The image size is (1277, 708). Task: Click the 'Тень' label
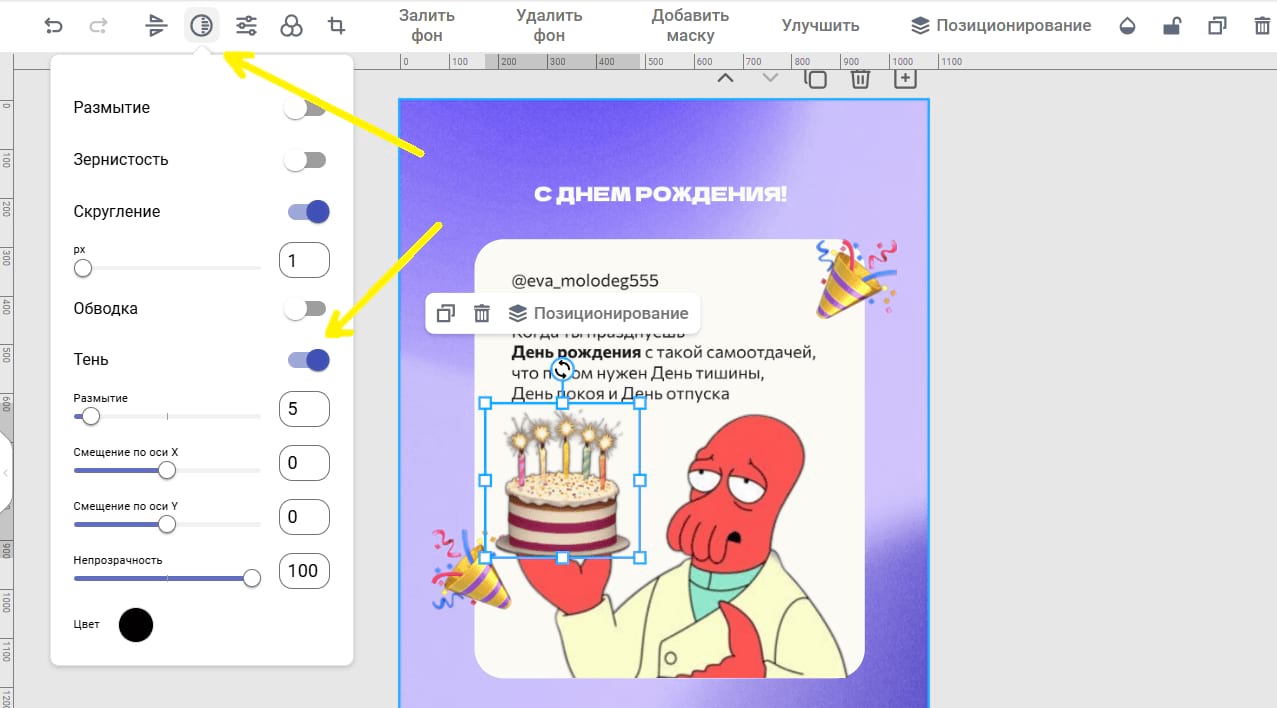[91, 360]
